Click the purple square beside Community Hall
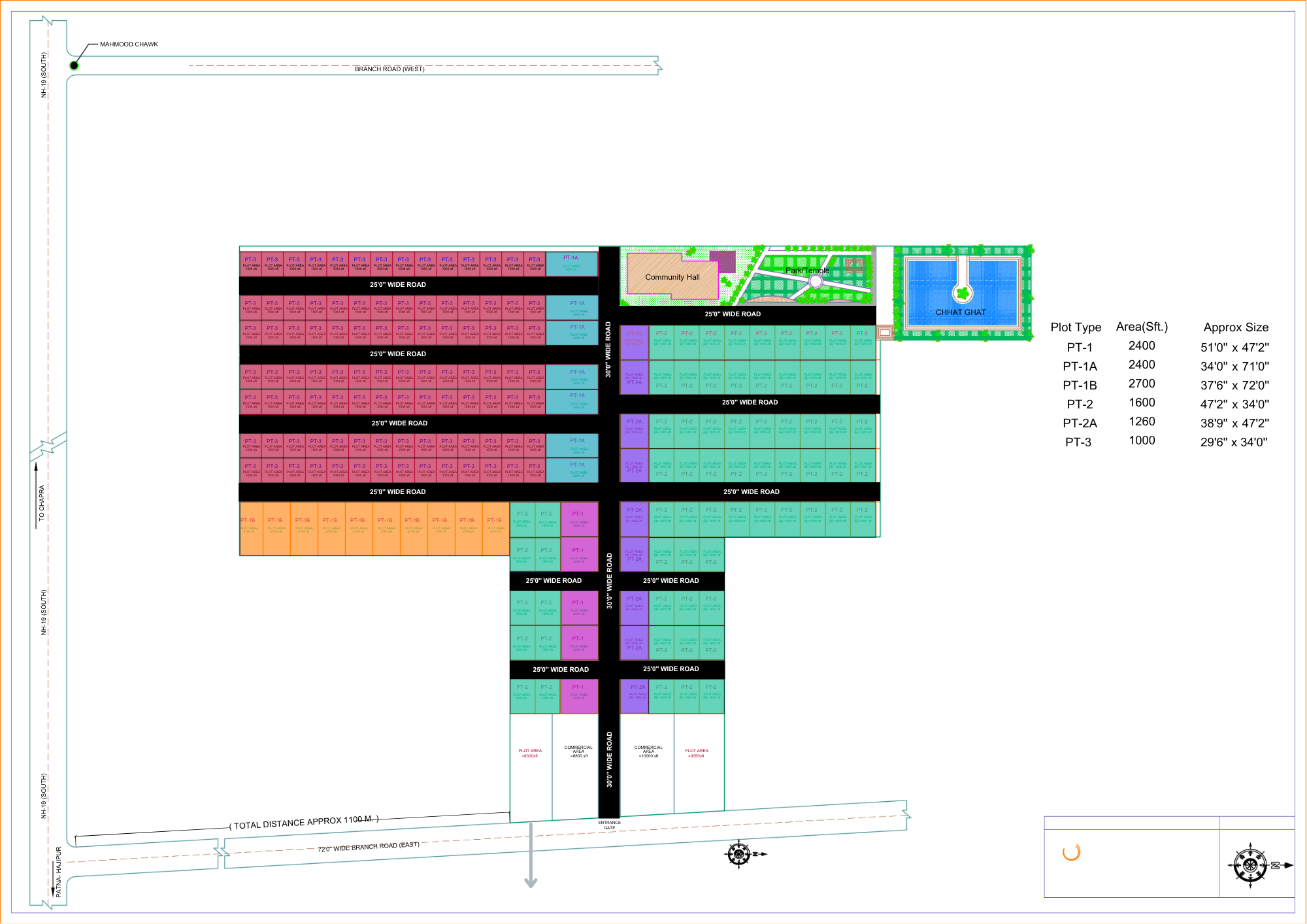The height and width of the screenshot is (924, 1307). tap(722, 262)
